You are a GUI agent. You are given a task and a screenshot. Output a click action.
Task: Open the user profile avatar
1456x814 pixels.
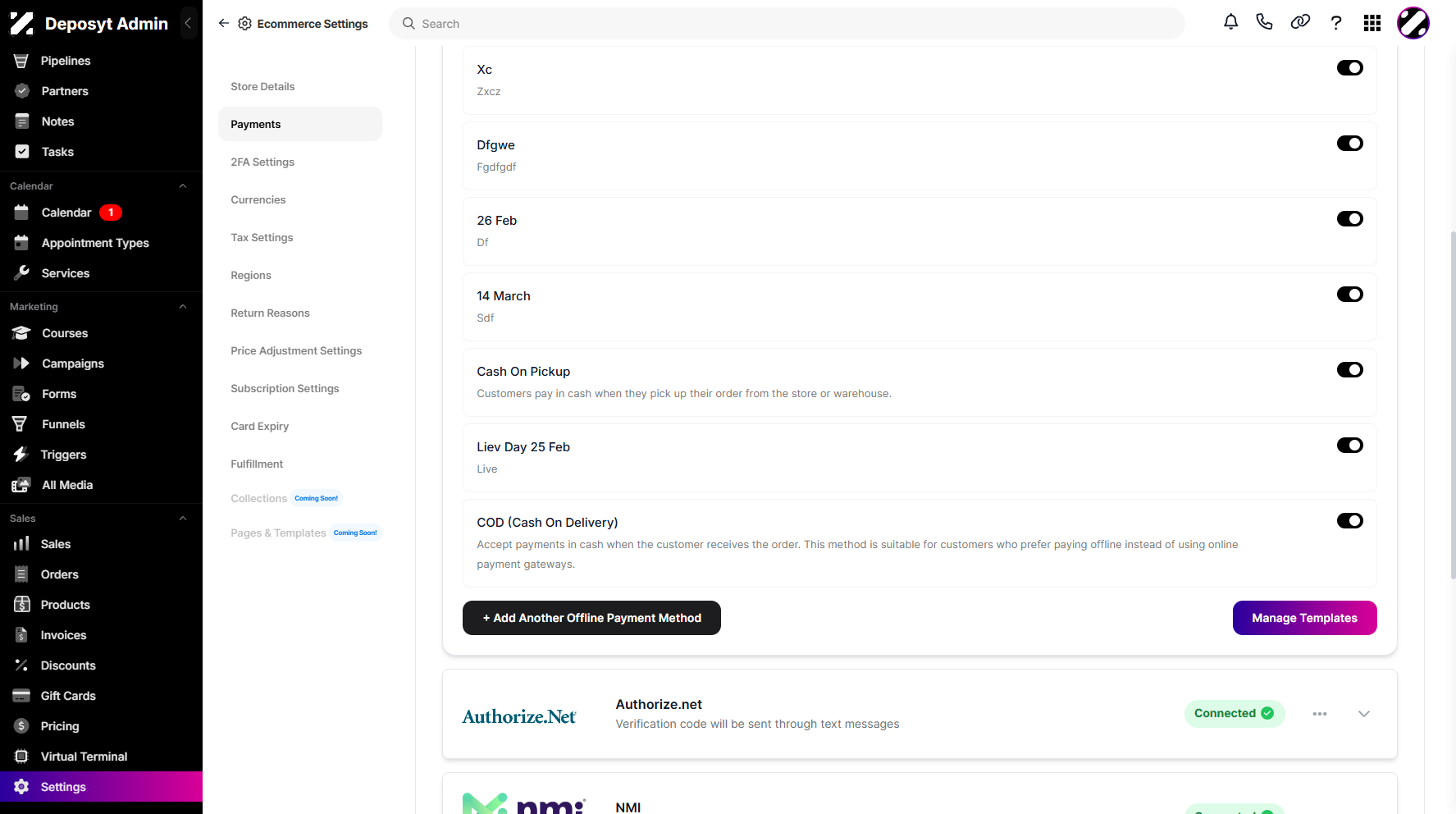(1413, 23)
